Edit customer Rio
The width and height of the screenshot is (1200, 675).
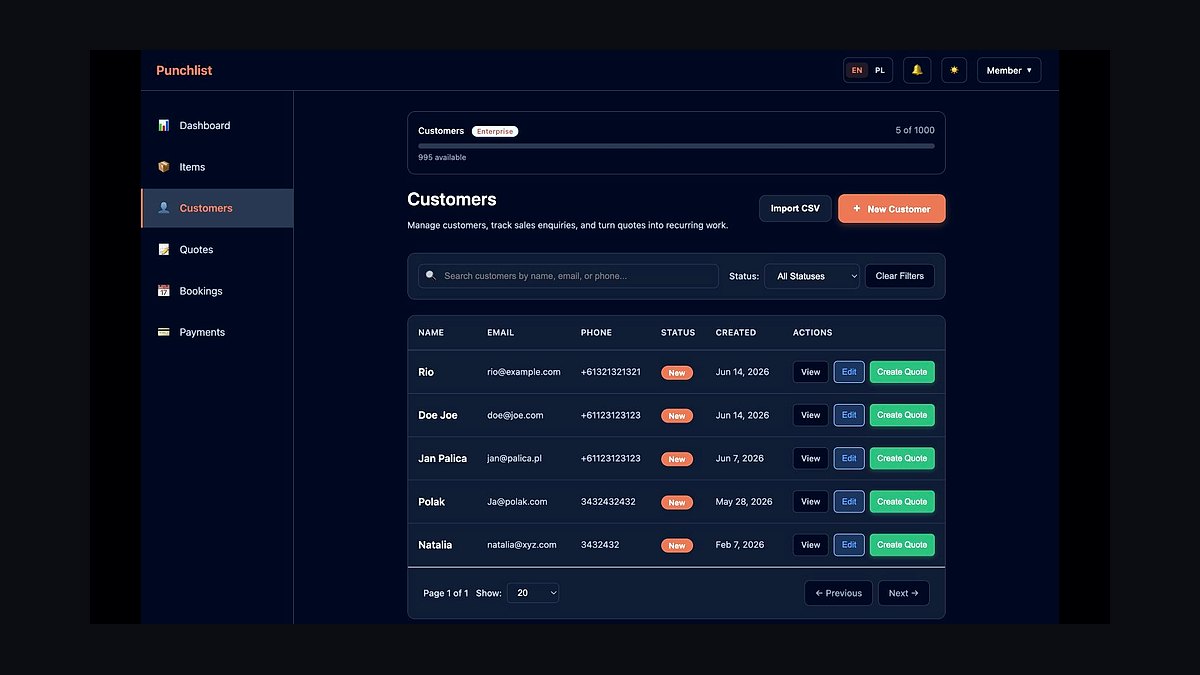tap(849, 372)
